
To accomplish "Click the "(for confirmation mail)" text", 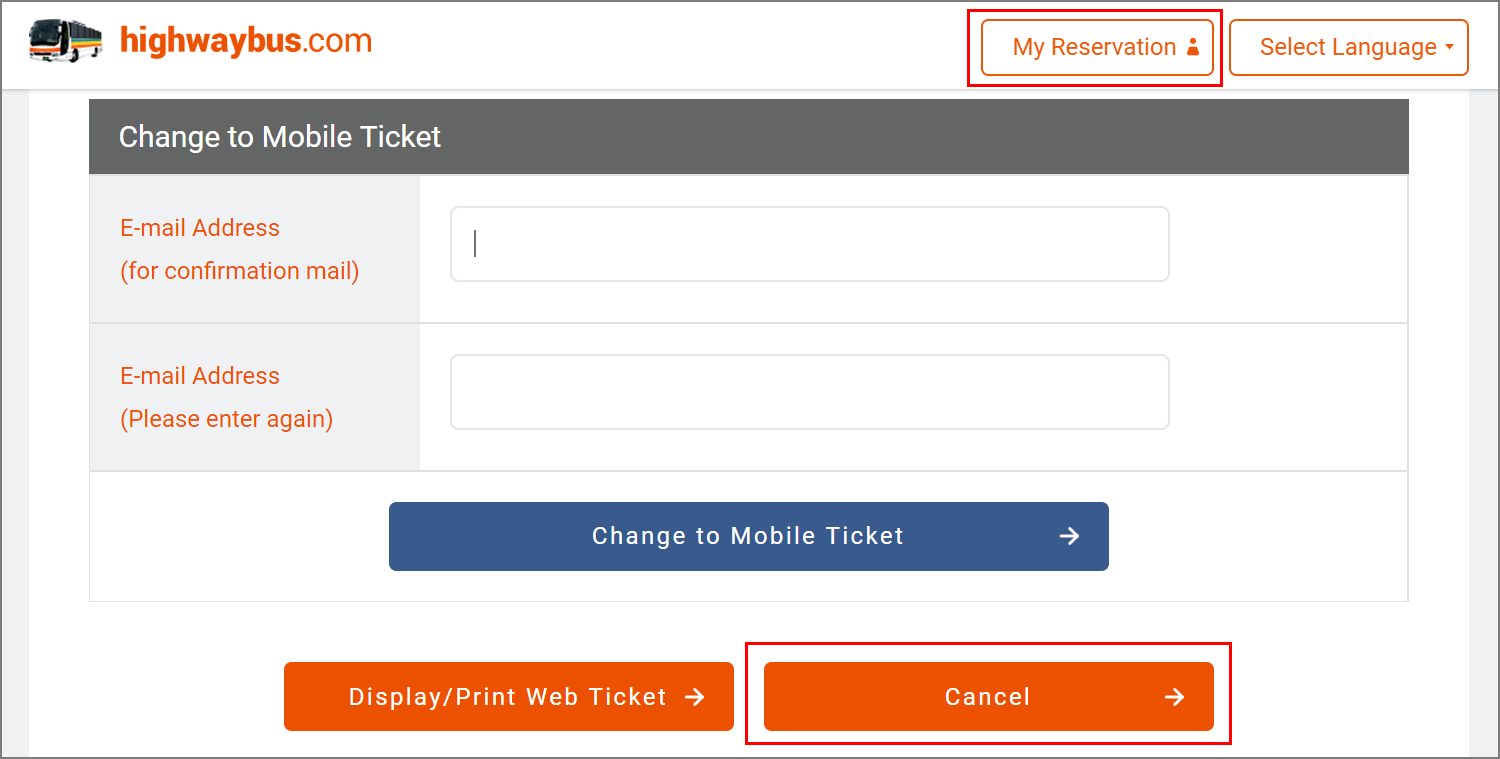I will pyautogui.click(x=240, y=271).
